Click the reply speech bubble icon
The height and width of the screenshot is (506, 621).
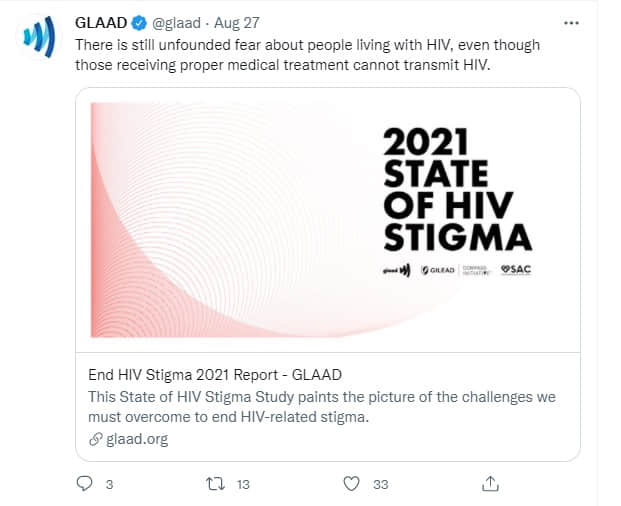(84, 483)
